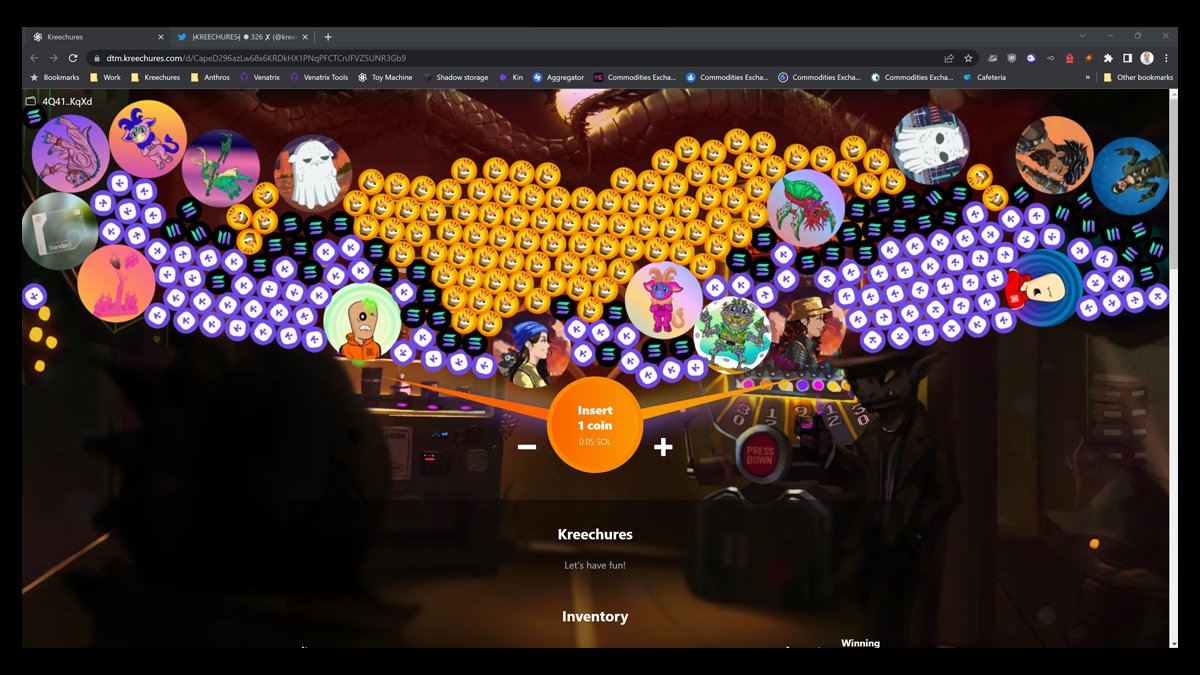Bookmark this page with the star icon
Image resolution: width=1200 pixels, height=675 pixels.
[968, 58]
